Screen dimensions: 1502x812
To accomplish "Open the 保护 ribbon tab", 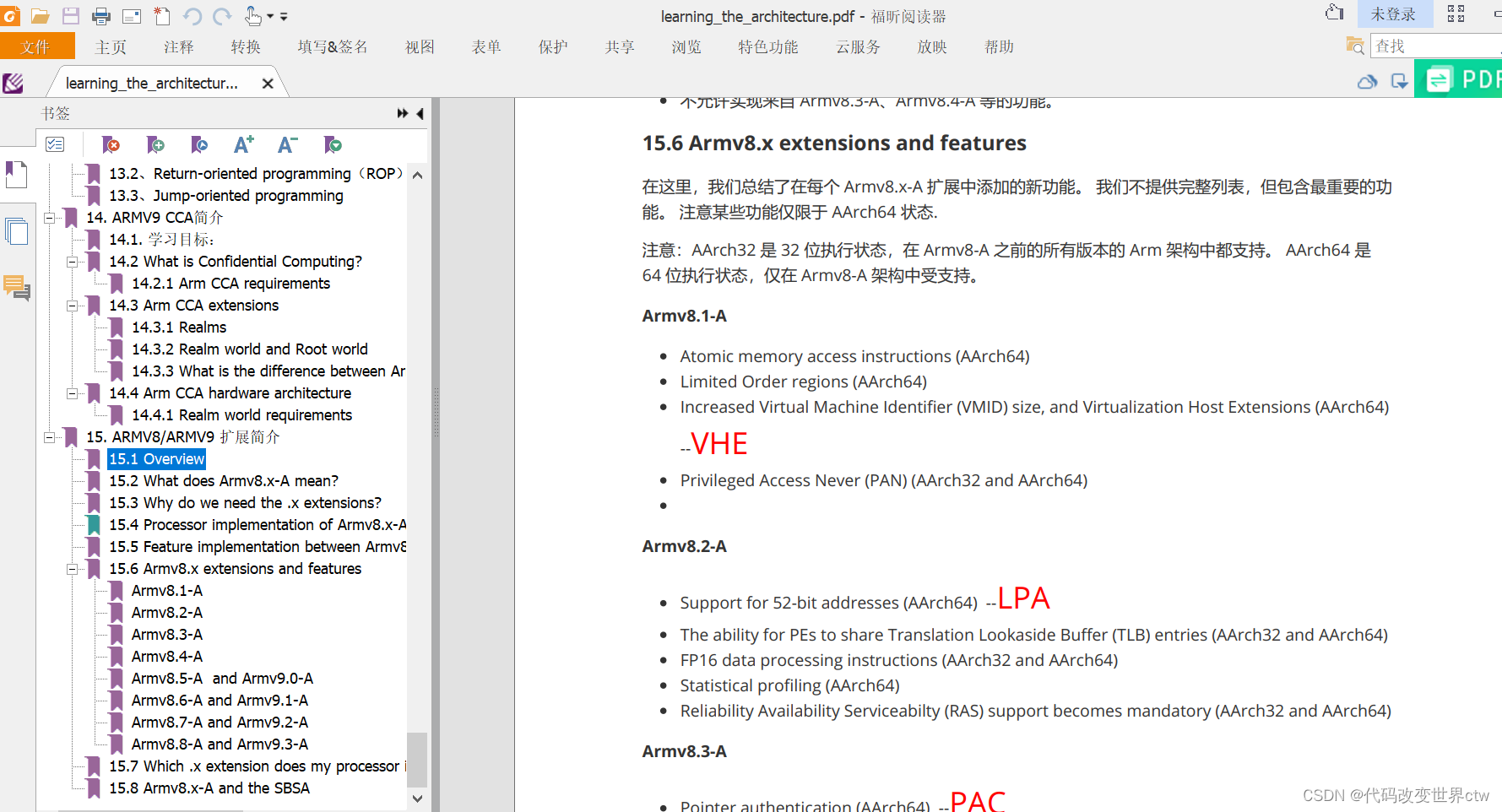I will click(x=553, y=46).
